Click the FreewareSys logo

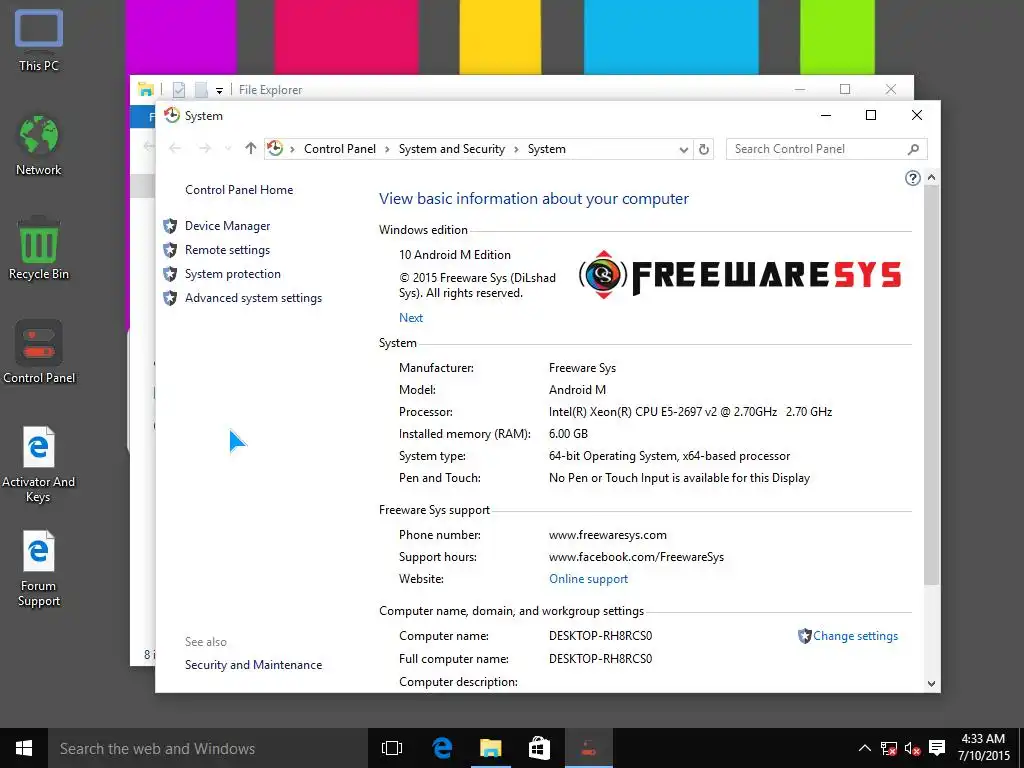(740, 274)
